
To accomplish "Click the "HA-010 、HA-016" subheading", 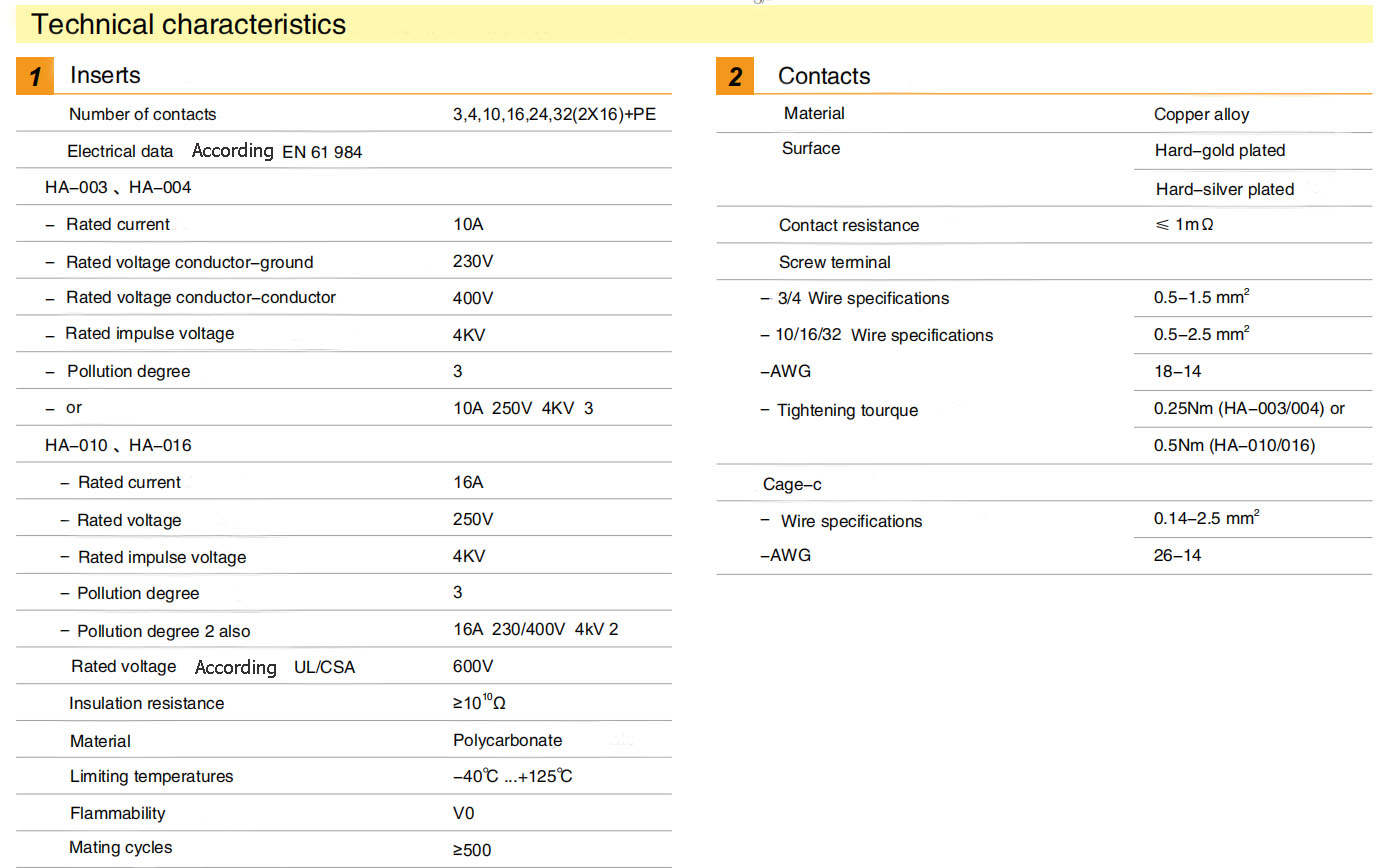I will point(118,445).
